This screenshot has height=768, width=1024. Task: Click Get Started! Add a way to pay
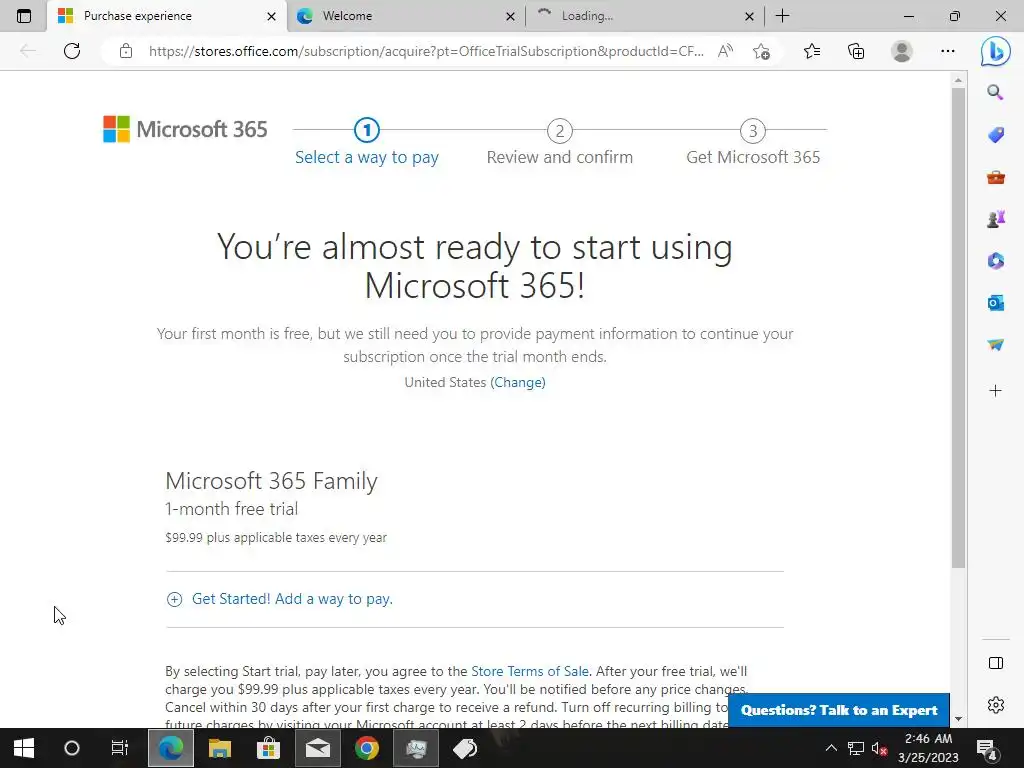tap(292, 599)
